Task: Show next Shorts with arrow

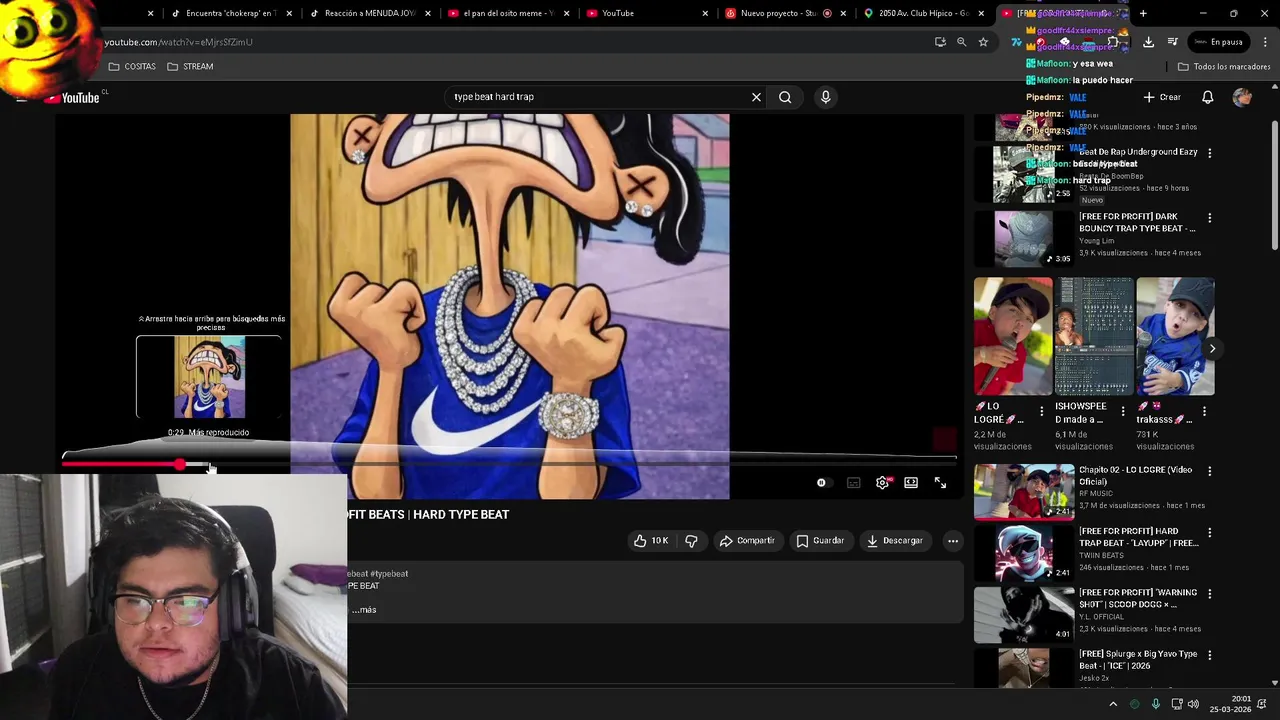Action: click(x=1211, y=349)
